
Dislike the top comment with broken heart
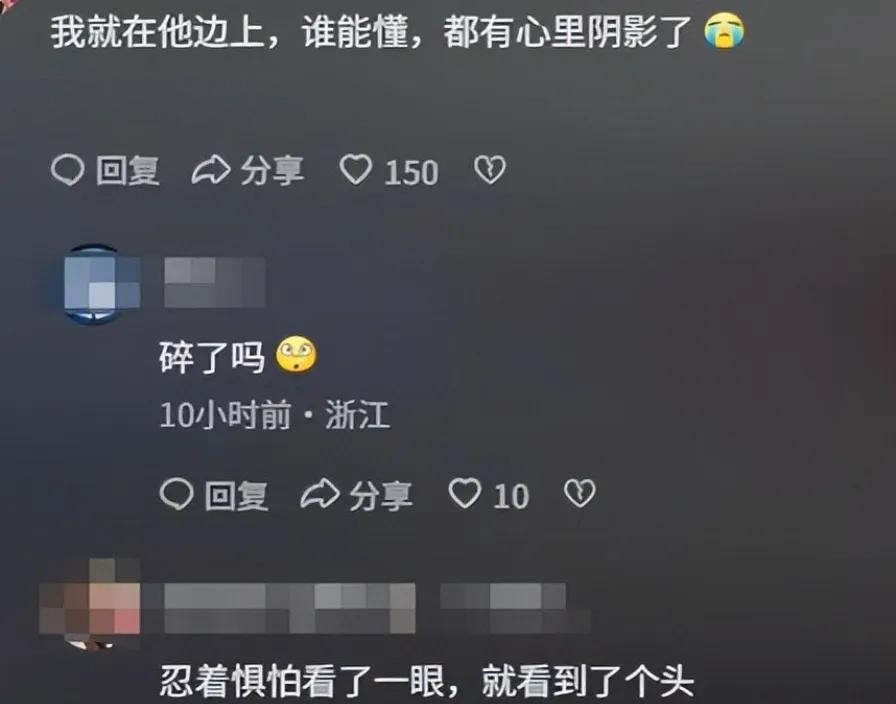point(490,170)
